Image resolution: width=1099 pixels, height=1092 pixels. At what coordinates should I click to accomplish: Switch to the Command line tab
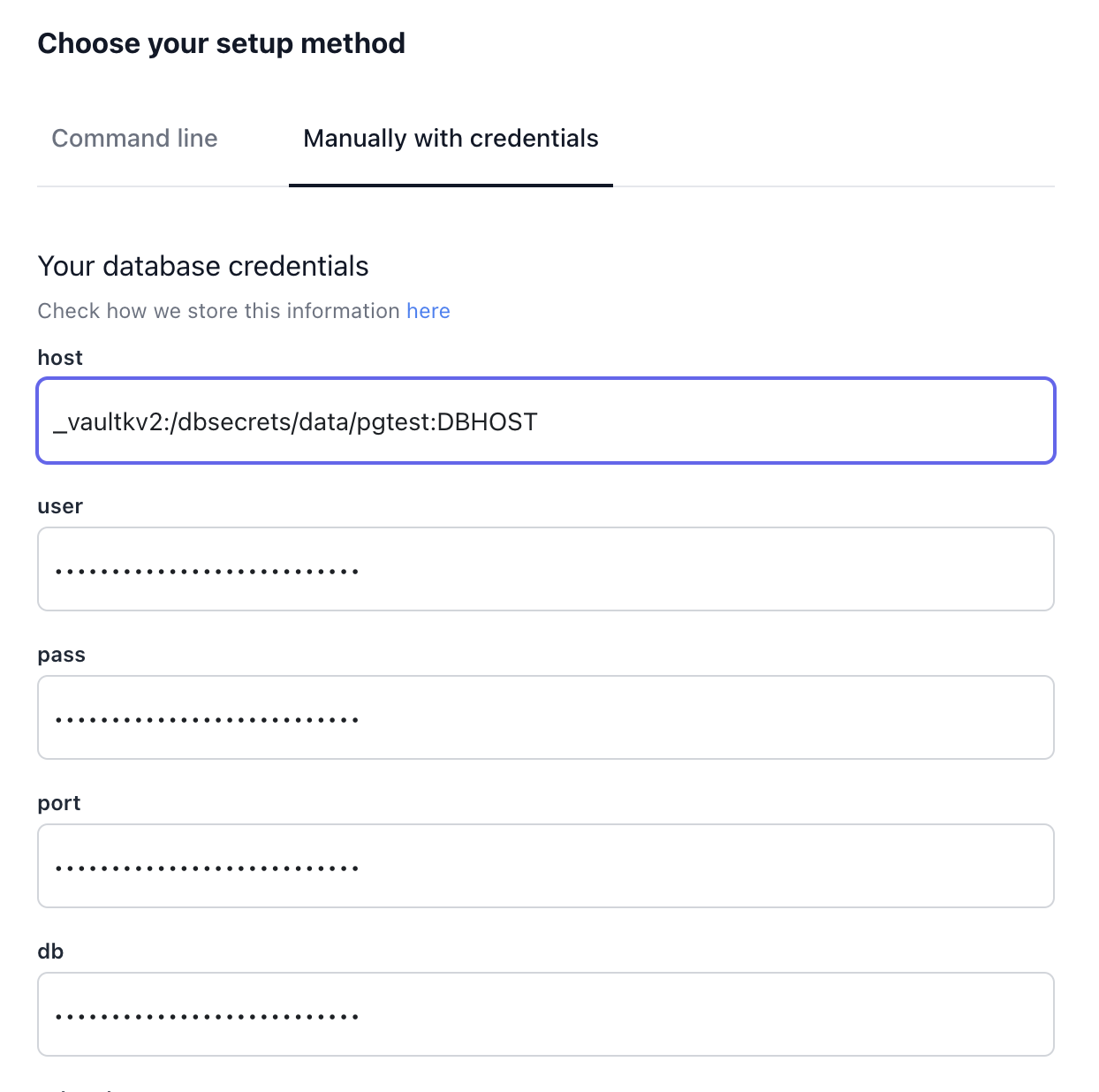click(134, 139)
